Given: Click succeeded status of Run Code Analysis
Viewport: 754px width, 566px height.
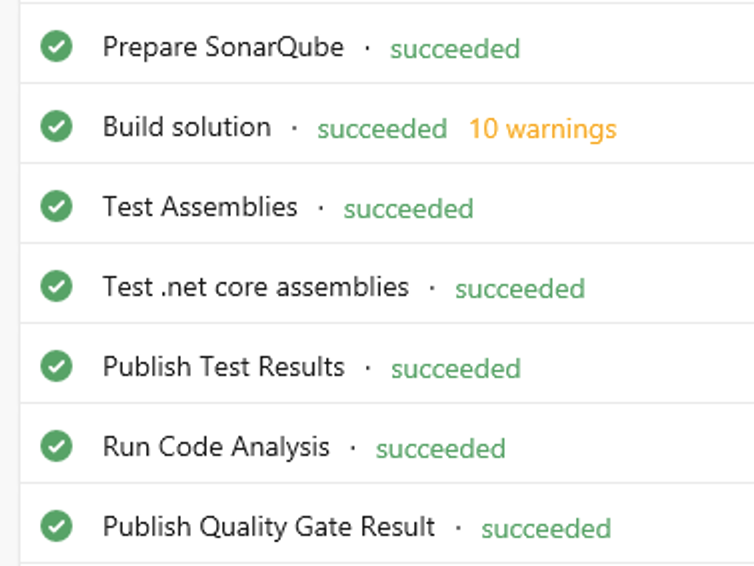Looking at the screenshot, I should tap(440, 449).
